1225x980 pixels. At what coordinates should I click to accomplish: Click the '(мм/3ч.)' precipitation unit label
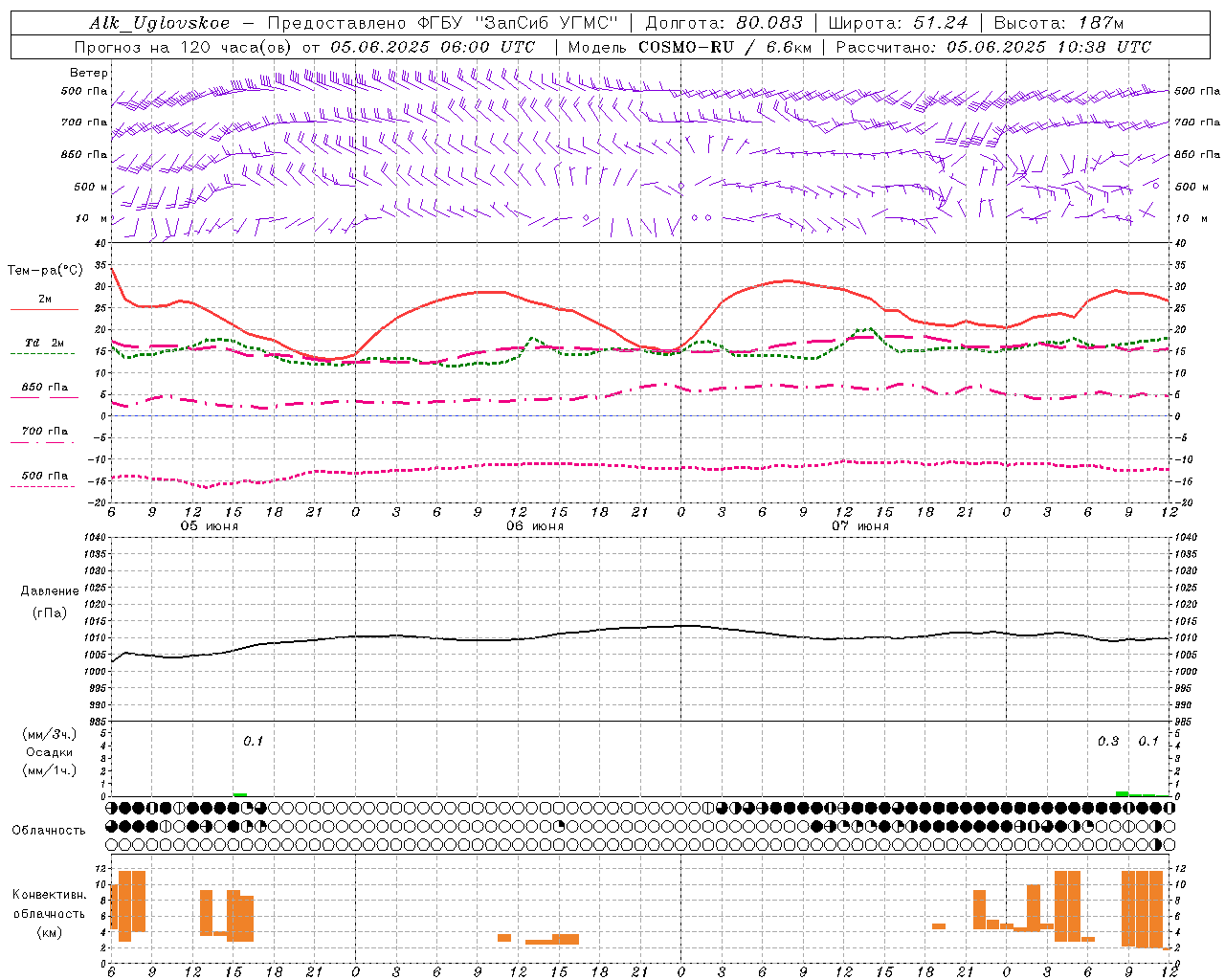click(50, 734)
